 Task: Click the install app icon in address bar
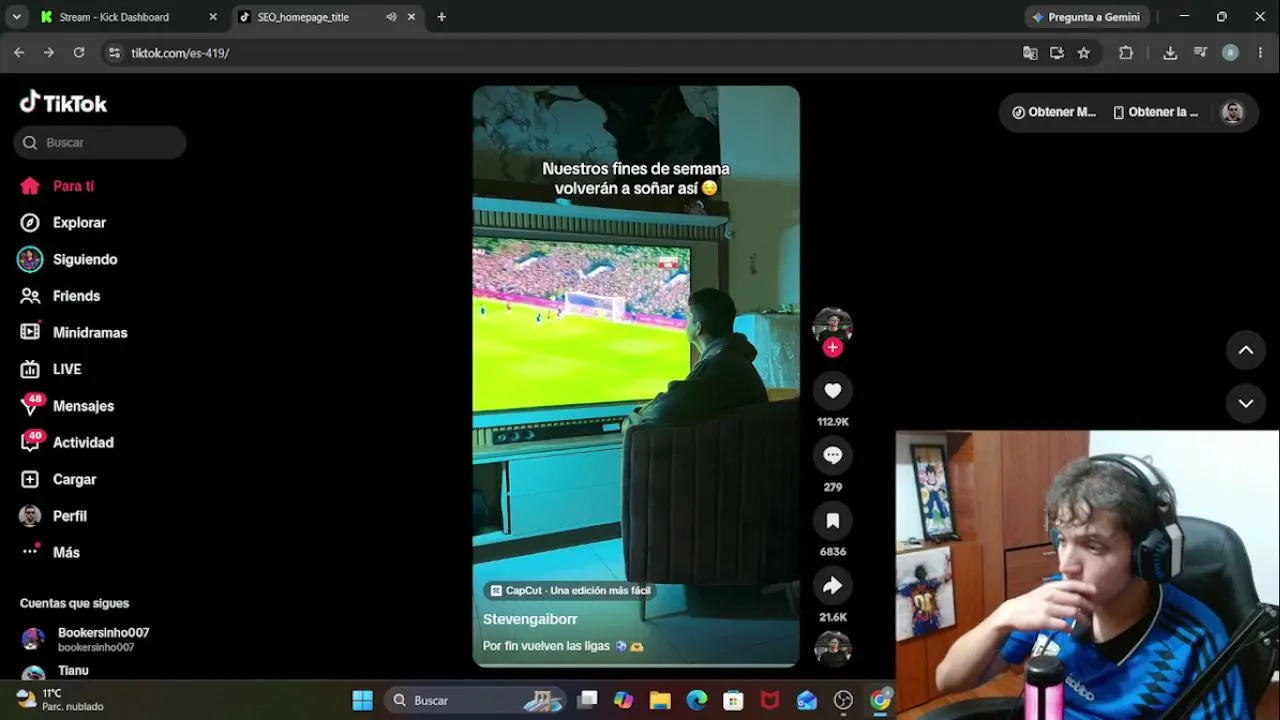pyautogui.click(x=1057, y=53)
